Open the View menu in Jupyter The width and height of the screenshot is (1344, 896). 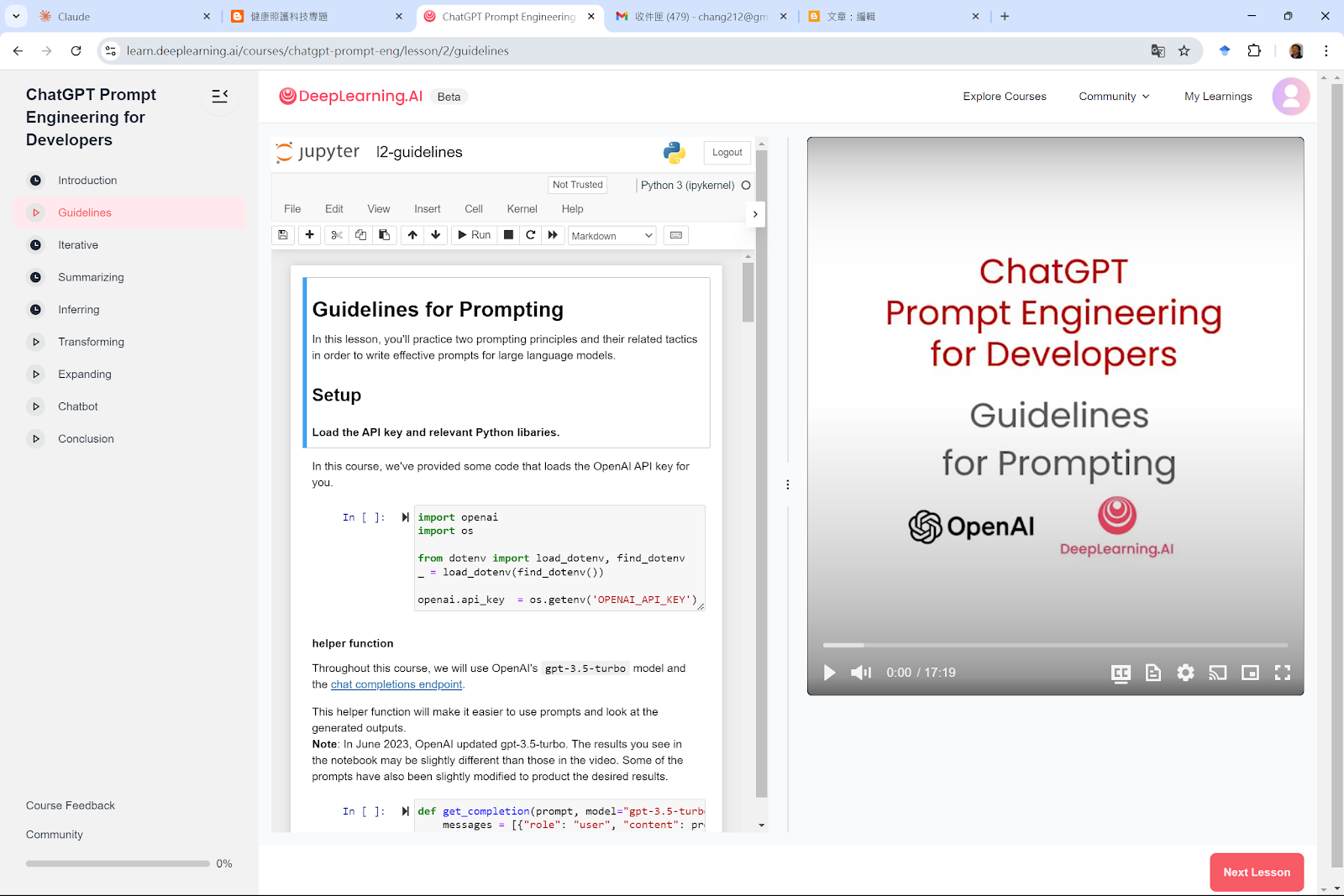379,209
